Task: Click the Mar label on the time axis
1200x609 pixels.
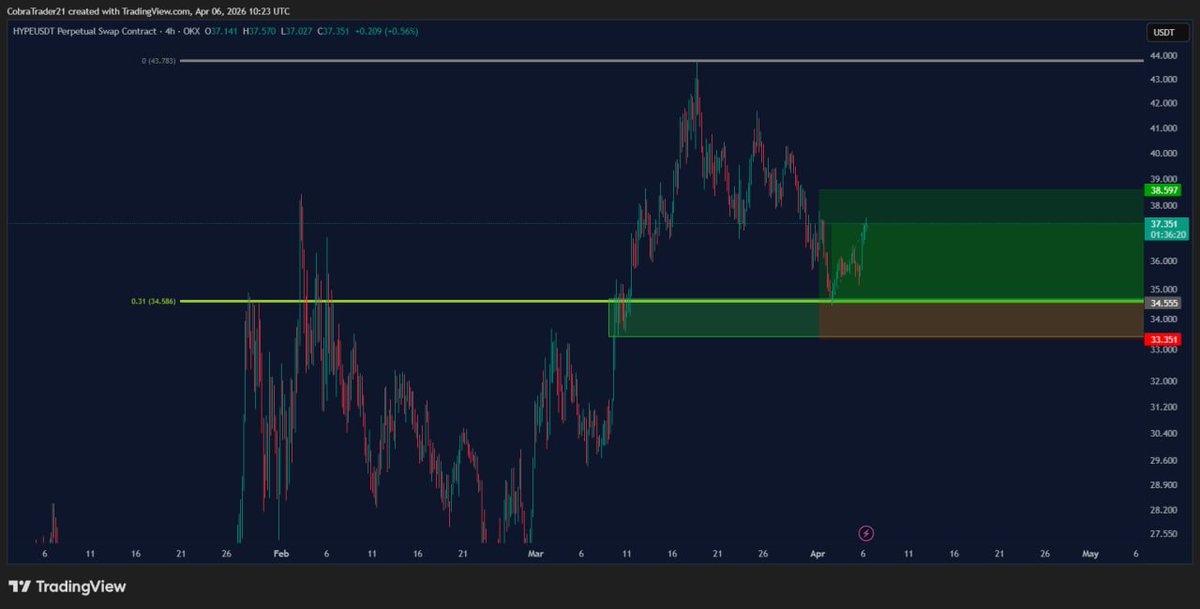Action: point(534,553)
